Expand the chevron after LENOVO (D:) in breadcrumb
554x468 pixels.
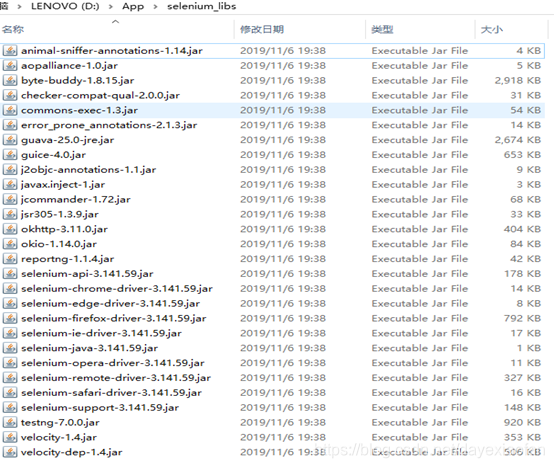111,6
